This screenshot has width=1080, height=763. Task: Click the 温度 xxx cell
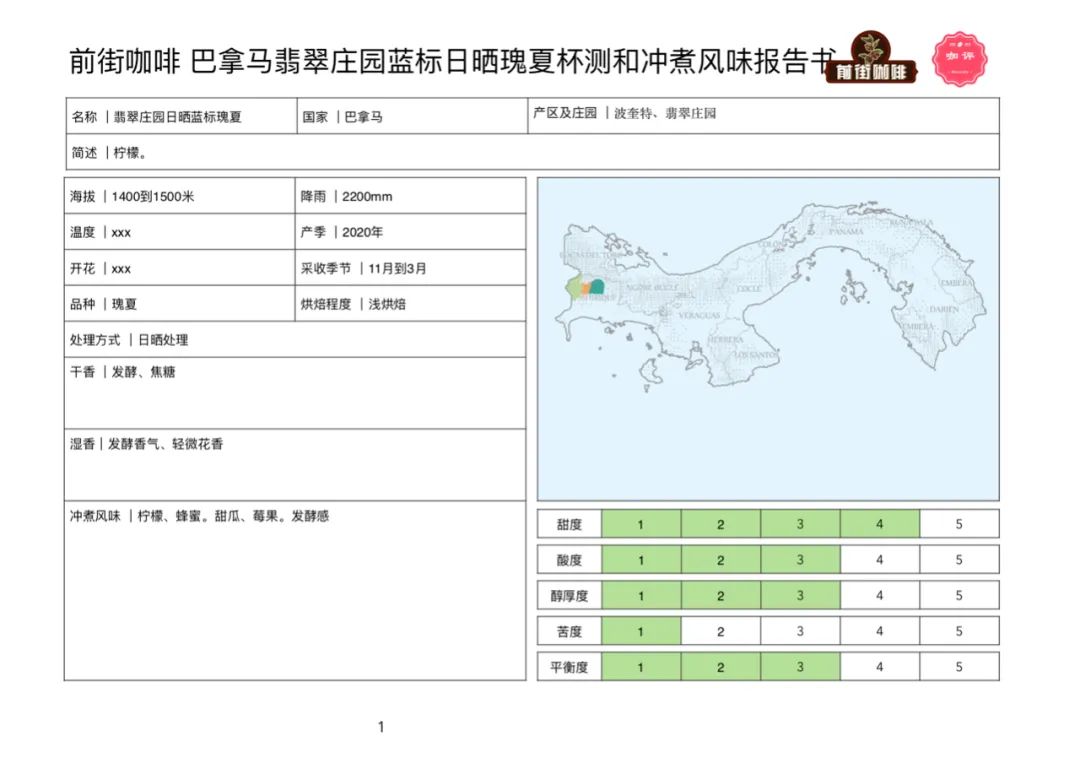180,232
